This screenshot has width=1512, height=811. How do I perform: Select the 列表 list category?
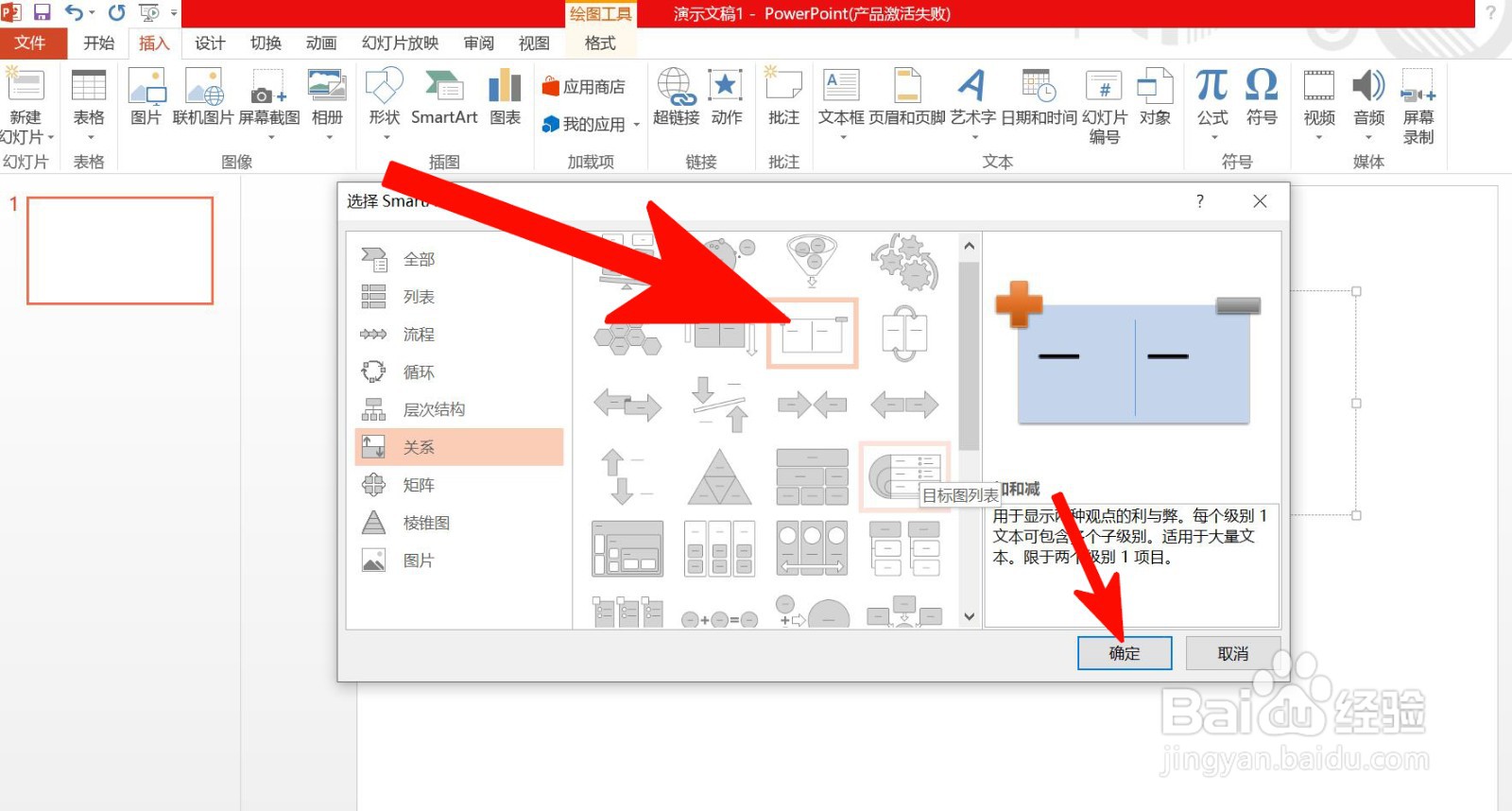click(x=459, y=297)
